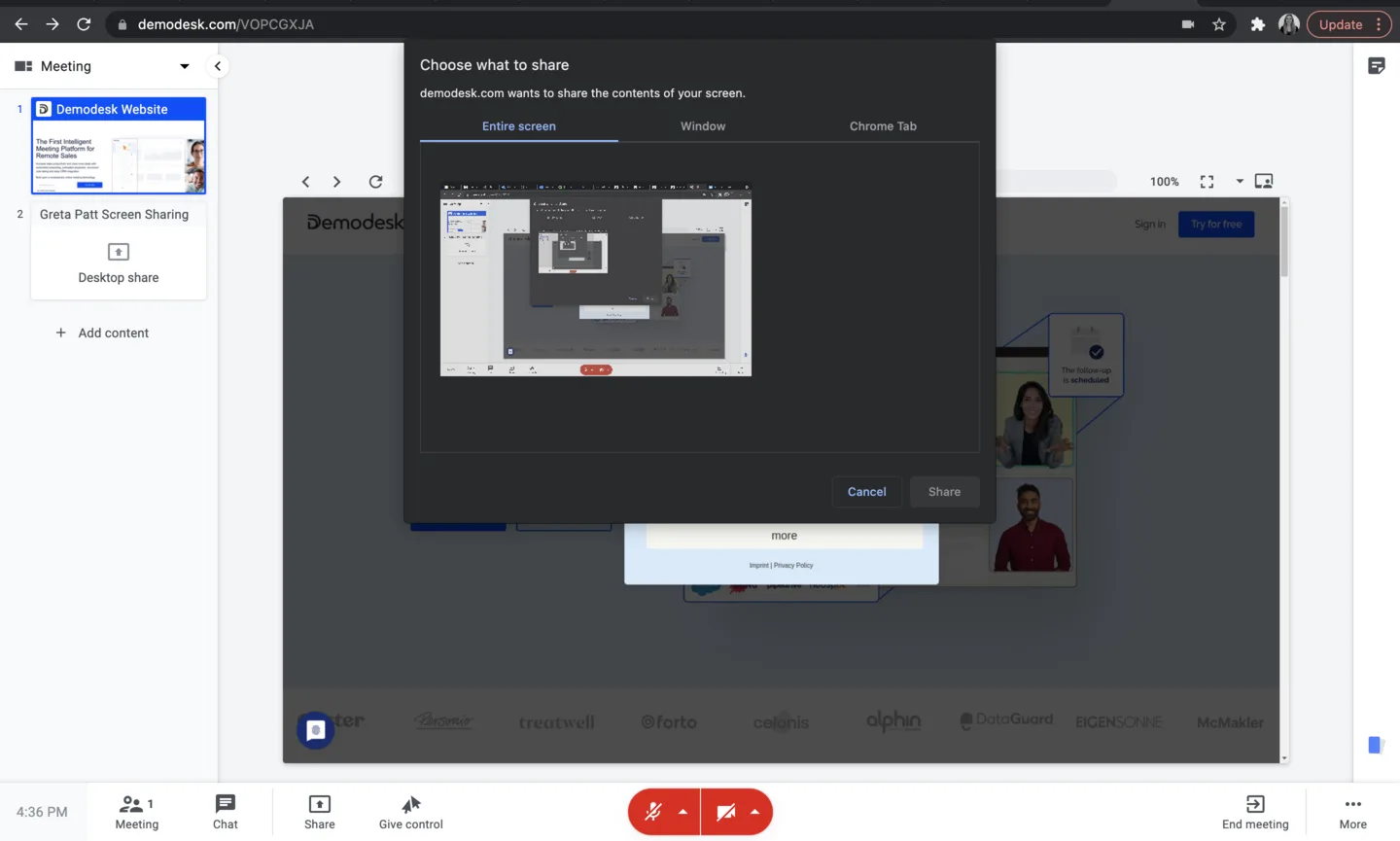Switch to the Entire screen tab
Screen dimensions: 1400x841
[x=519, y=126]
